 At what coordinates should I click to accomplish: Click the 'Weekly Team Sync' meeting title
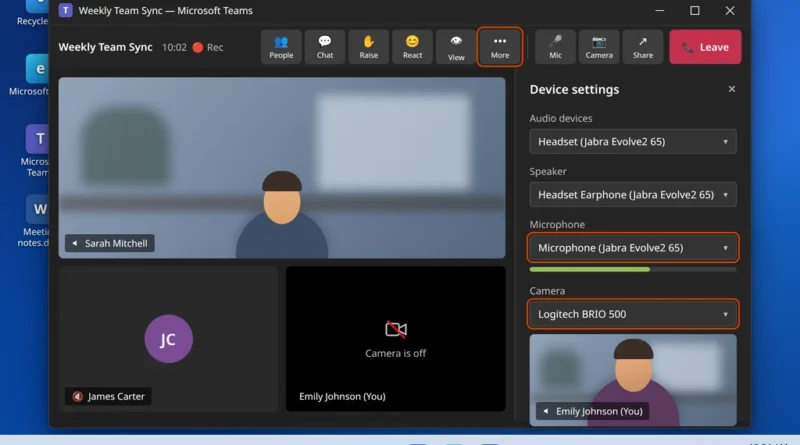[x=105, y=47]
